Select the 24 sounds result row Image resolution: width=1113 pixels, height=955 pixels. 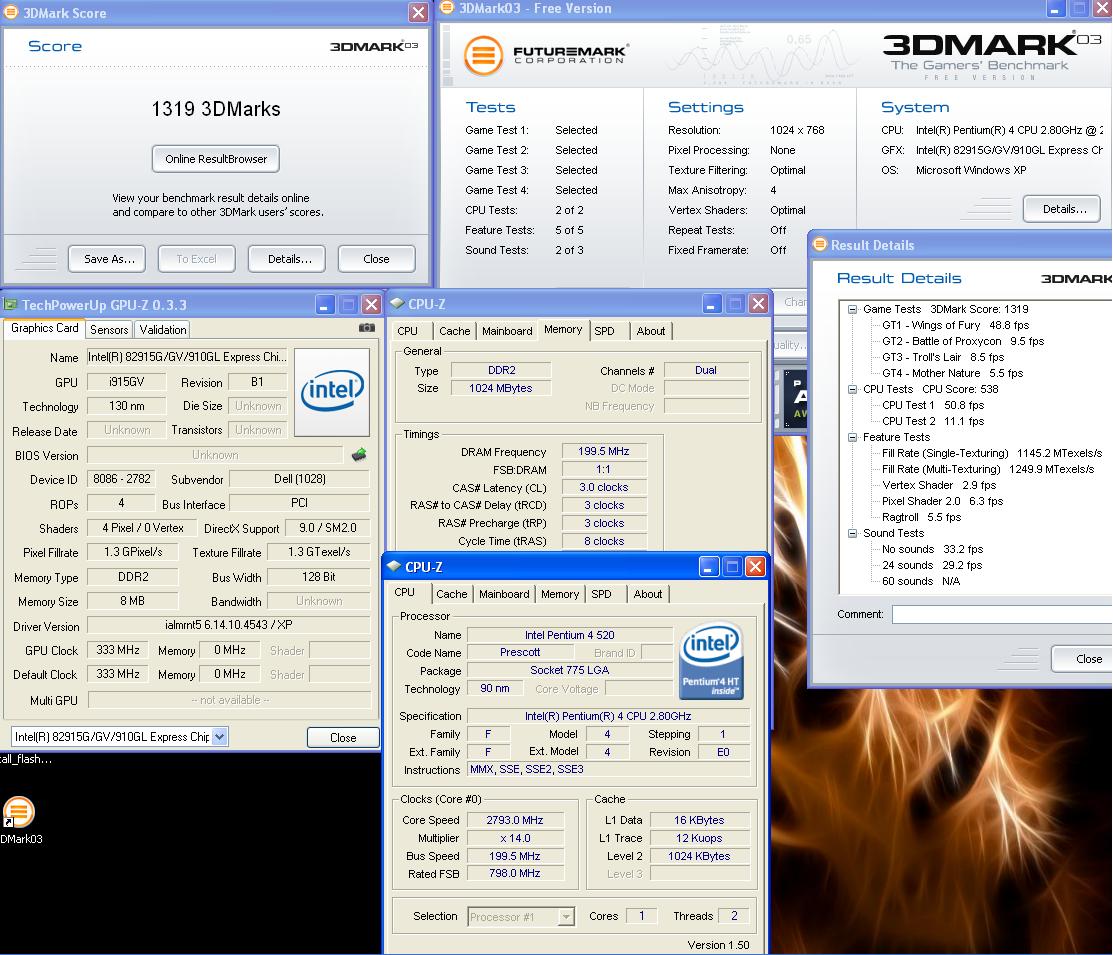(x=932, y=565)
